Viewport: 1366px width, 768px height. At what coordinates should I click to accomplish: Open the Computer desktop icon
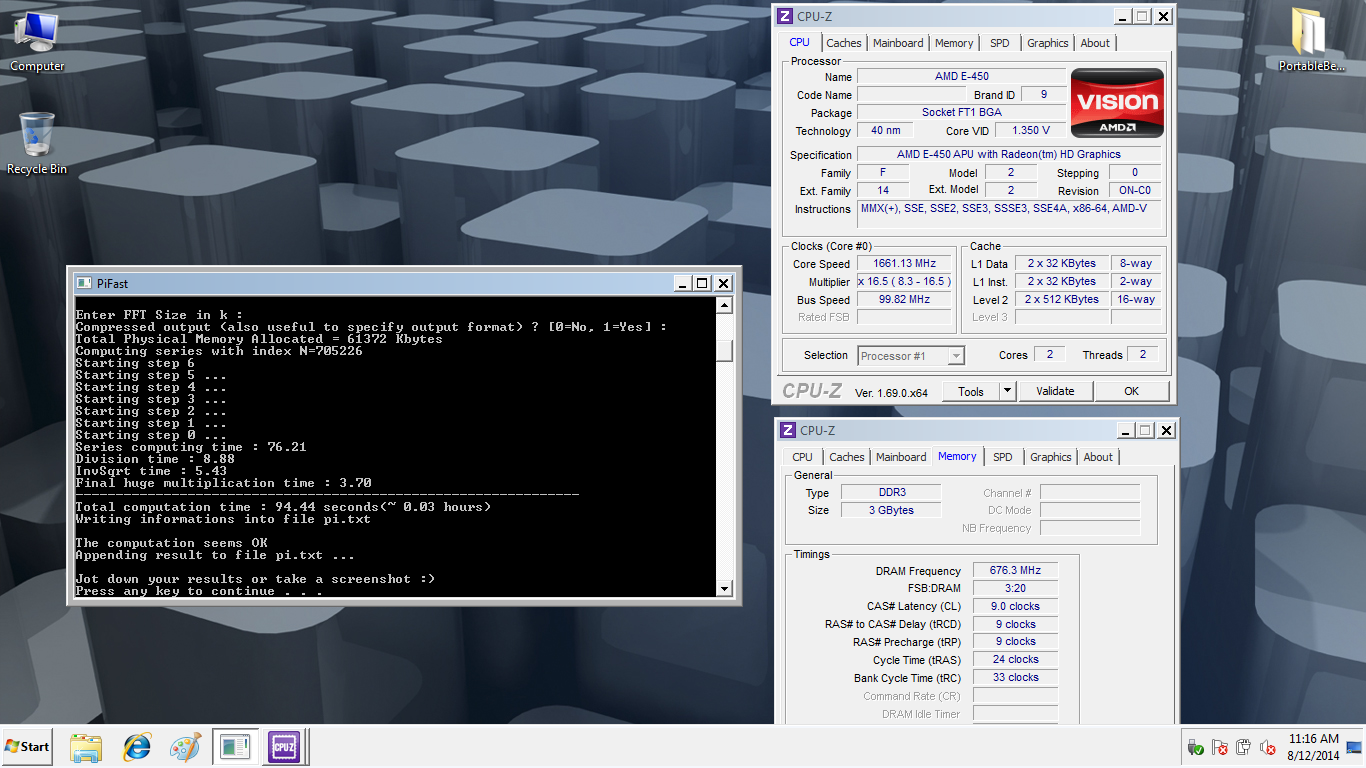pos(37,42)
